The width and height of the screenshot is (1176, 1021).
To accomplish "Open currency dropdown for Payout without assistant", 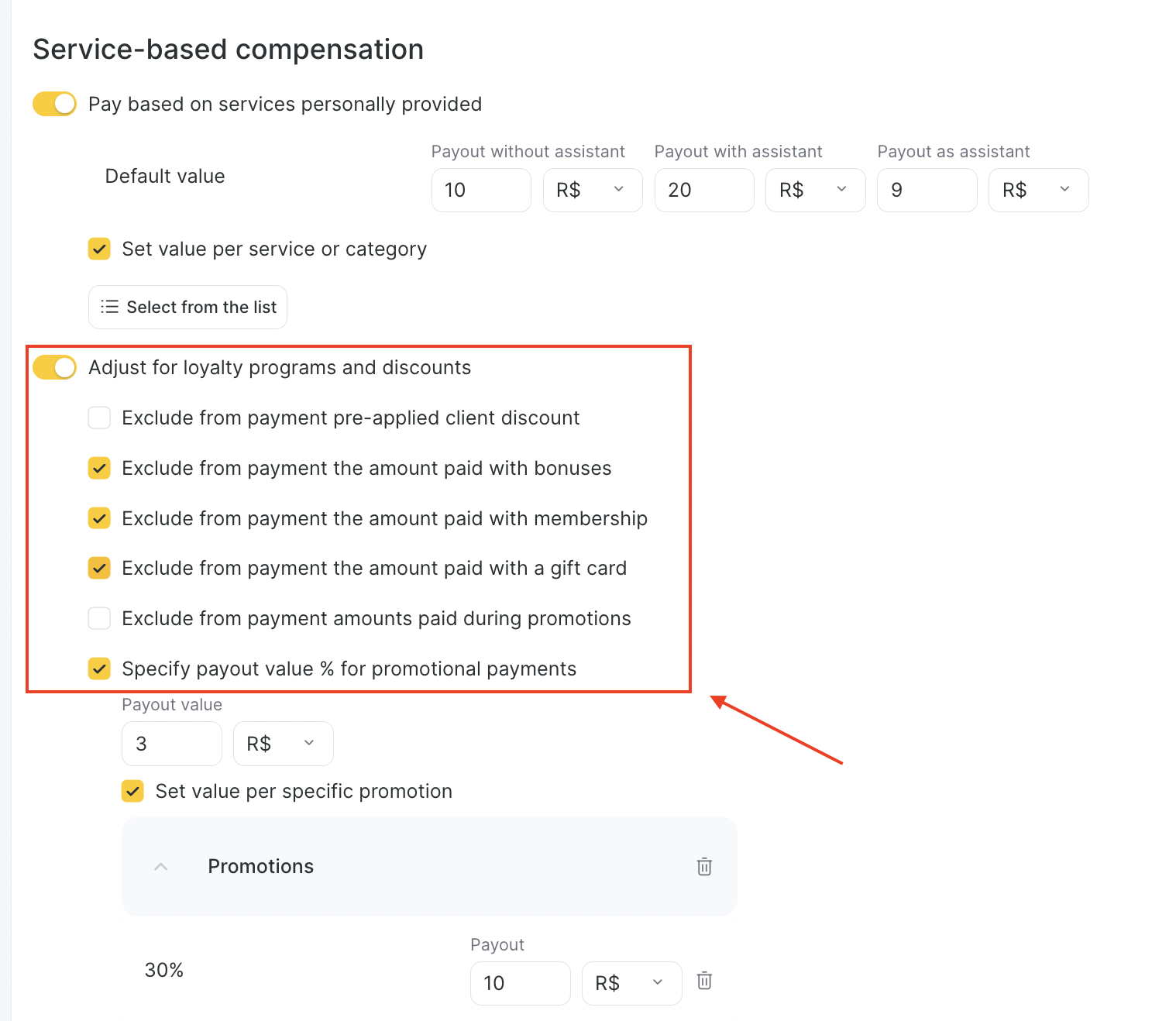I will coord(593,190).
